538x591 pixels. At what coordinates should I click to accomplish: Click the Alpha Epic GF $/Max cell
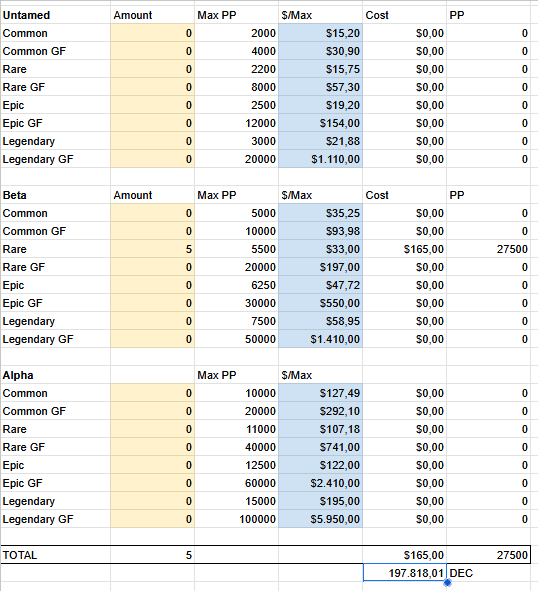(320, 483)
